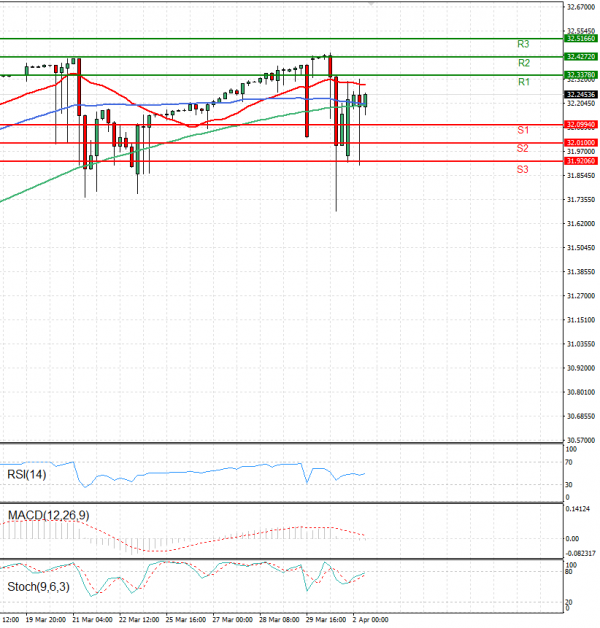The width and height of the screenshot is (600, 628).
Task: Click the S3 support level label
Action: (522, 169)
